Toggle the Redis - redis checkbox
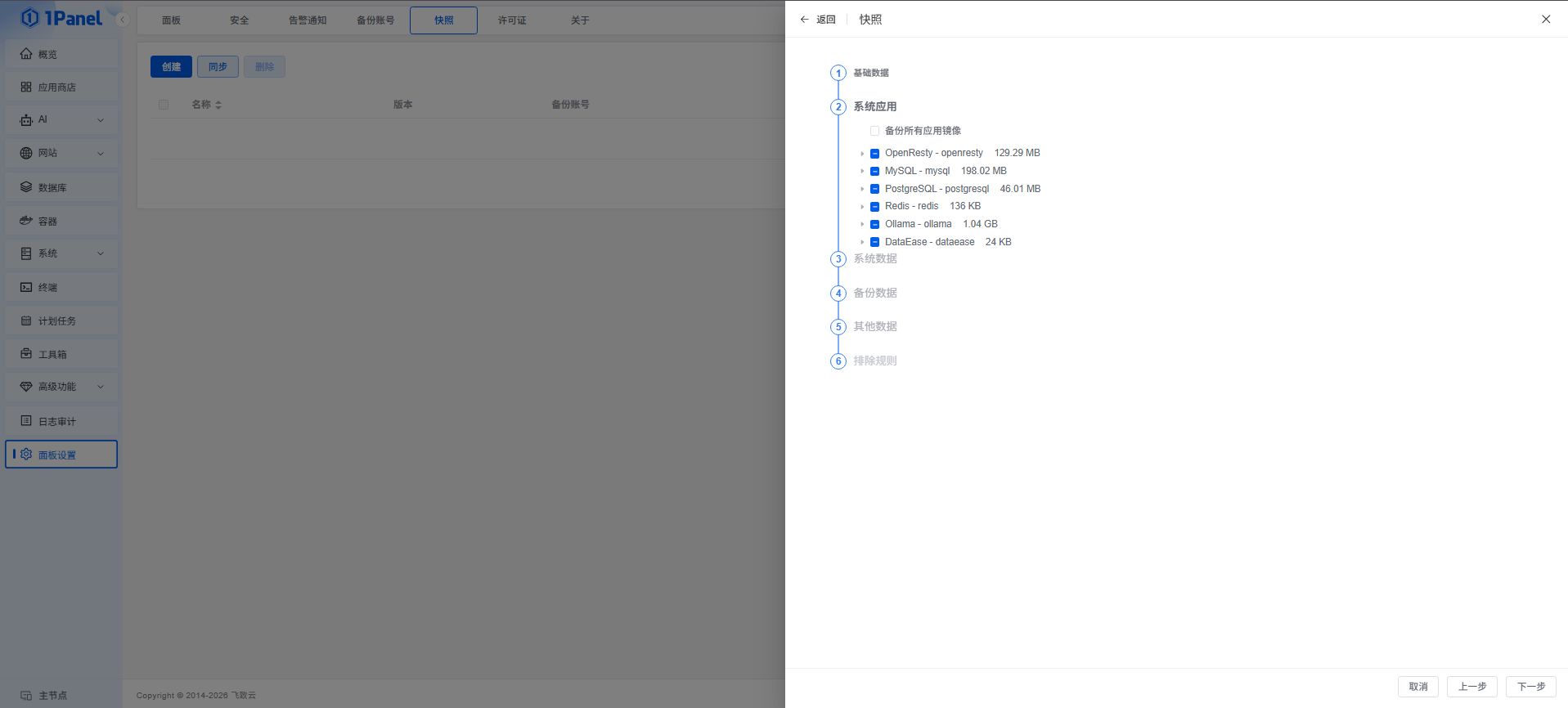The width and height of the screenshot is (1568, 708). tap(874, 206)
